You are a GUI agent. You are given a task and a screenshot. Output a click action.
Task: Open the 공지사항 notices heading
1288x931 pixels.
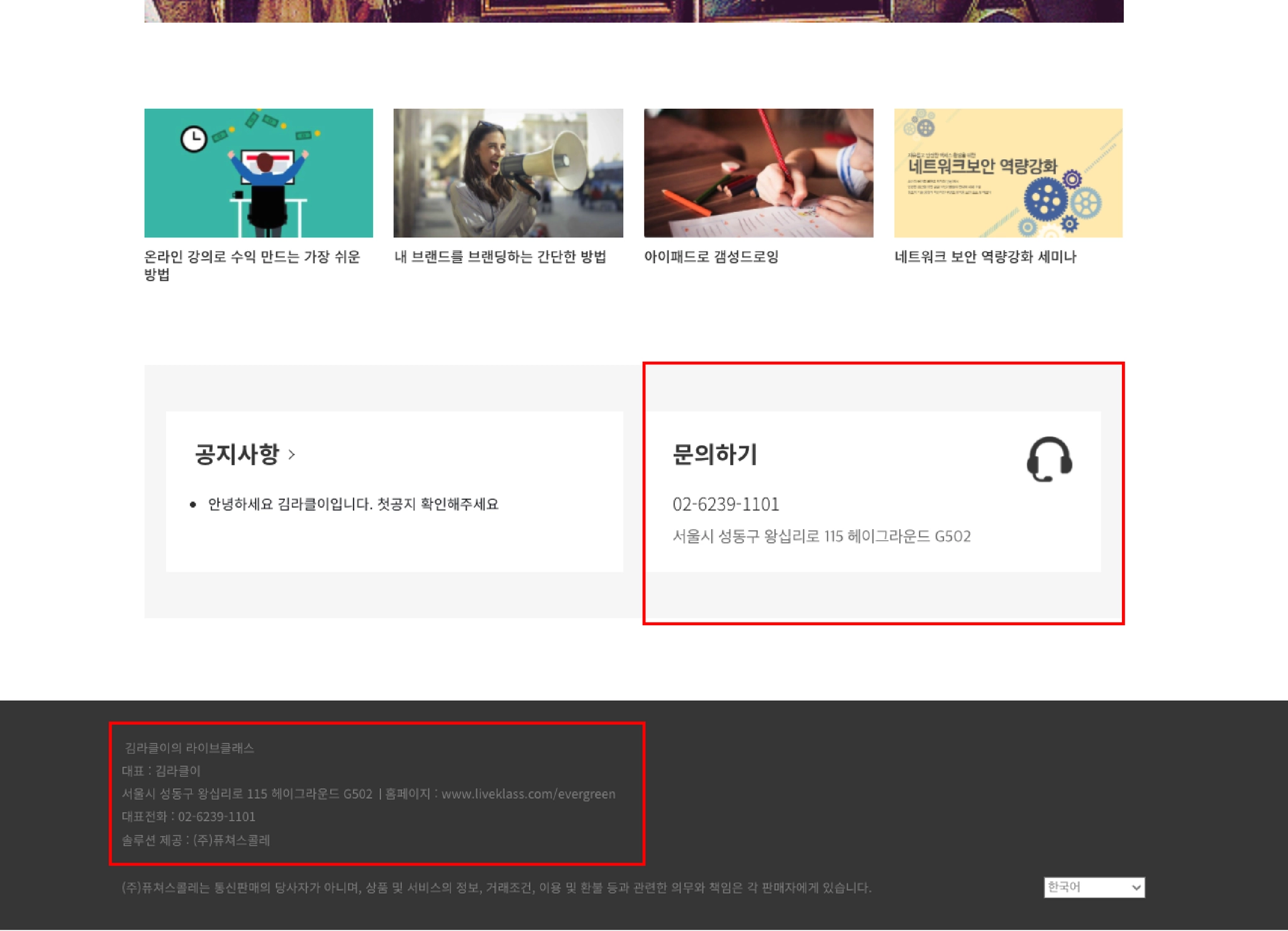click(x=236, y=454)
